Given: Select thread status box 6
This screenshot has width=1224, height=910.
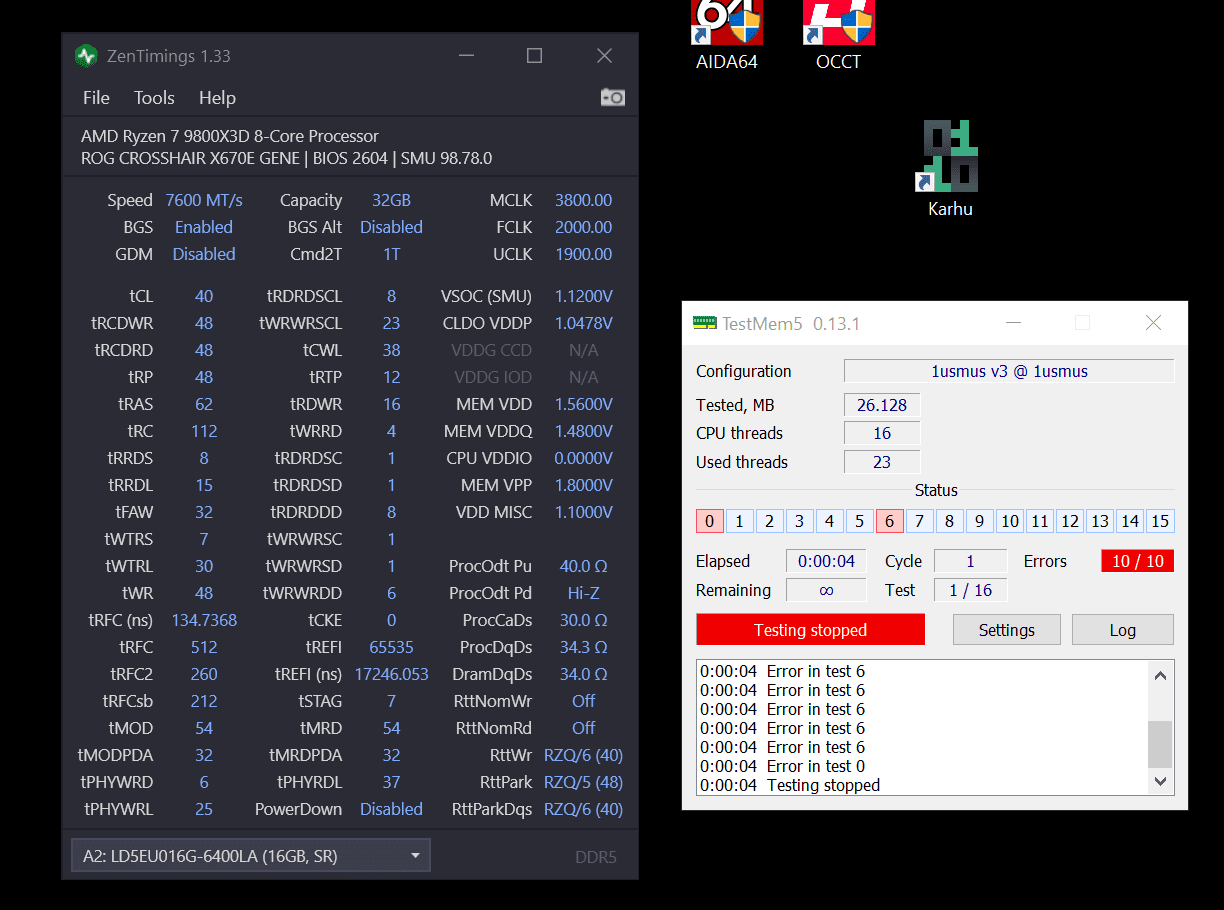Looking at the screenshot, I should 889,521.
